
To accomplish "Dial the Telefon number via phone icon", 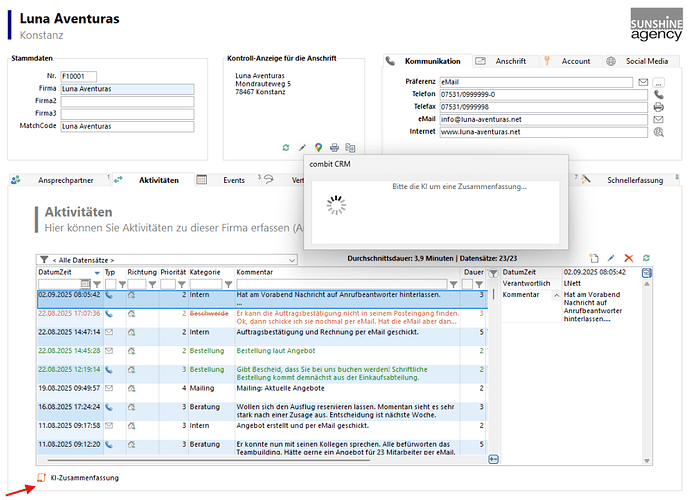I will (x=658, y=94).
